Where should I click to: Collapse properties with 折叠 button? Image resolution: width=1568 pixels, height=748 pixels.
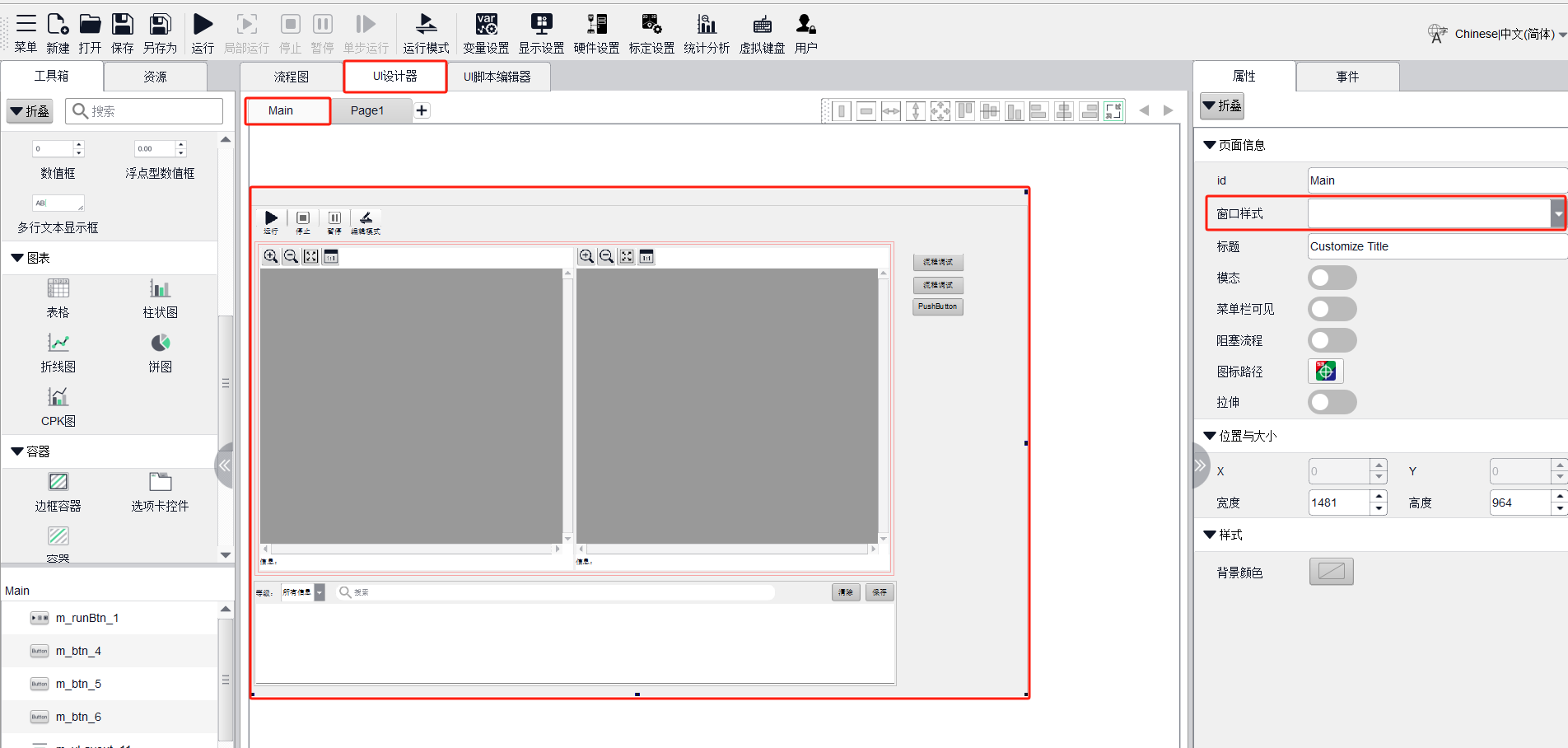[1222, 105]
